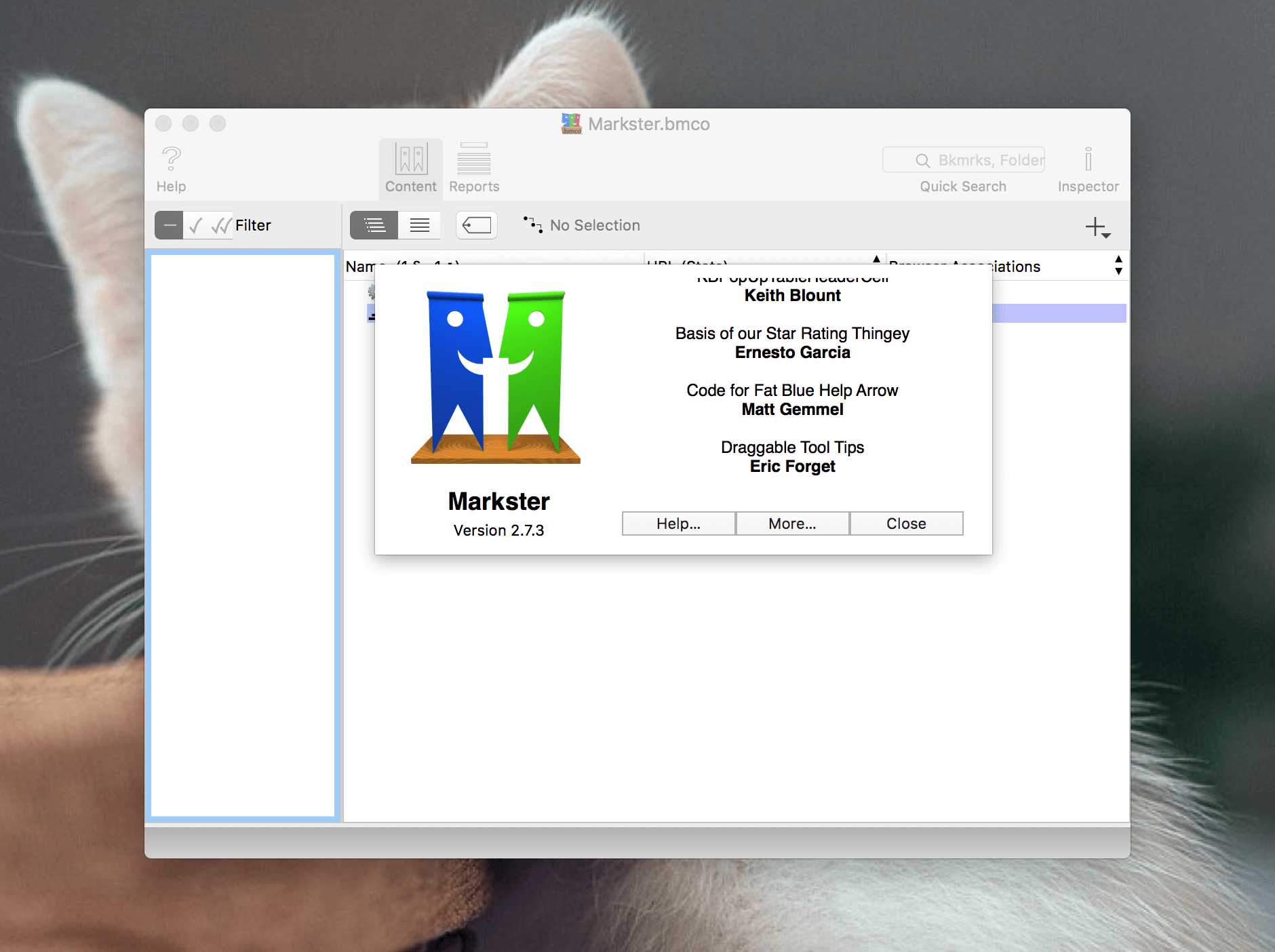The image size is (1275, 952).
Task: Click the minus filter segment
Action: pos(169,225)
